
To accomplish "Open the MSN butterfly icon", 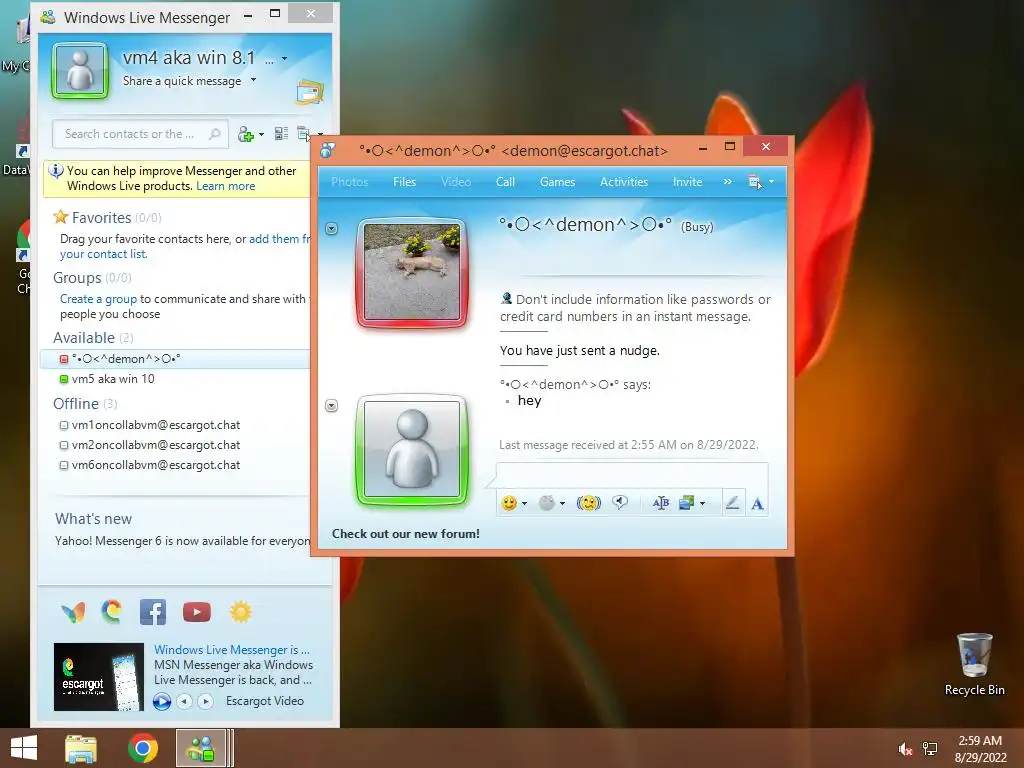I will coord(73,612).
